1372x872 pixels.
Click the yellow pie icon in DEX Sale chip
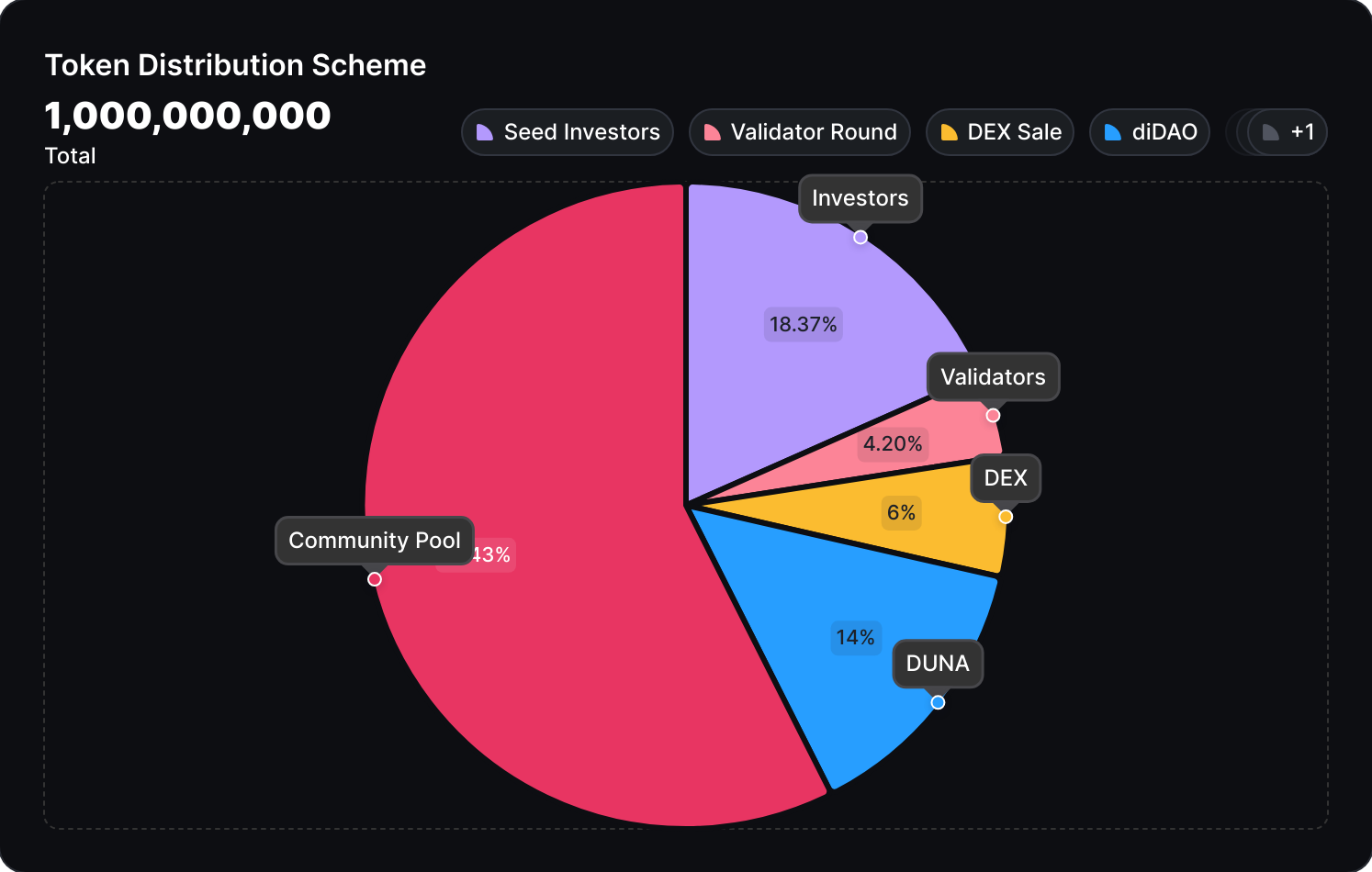pyautogui.click(x=949, y=131)
